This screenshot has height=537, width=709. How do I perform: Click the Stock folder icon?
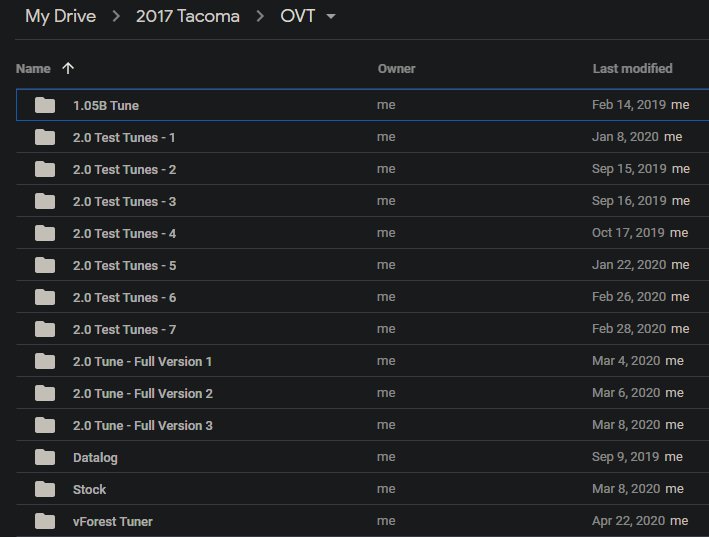tap(45, 490)
